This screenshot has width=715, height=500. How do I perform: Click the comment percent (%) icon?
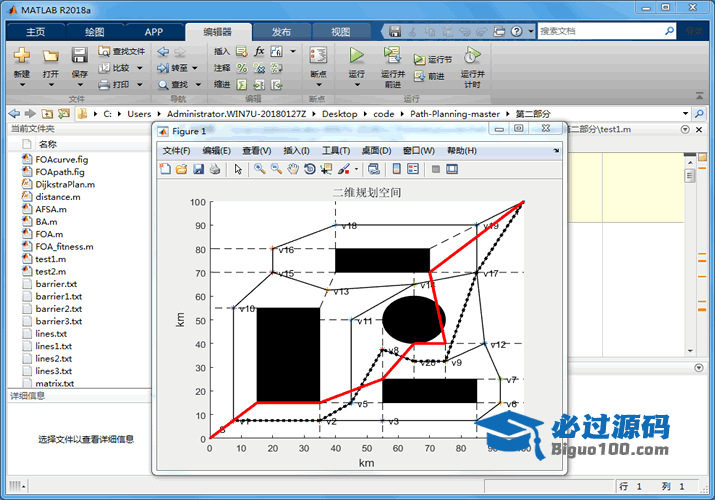(x=242, y=68)
